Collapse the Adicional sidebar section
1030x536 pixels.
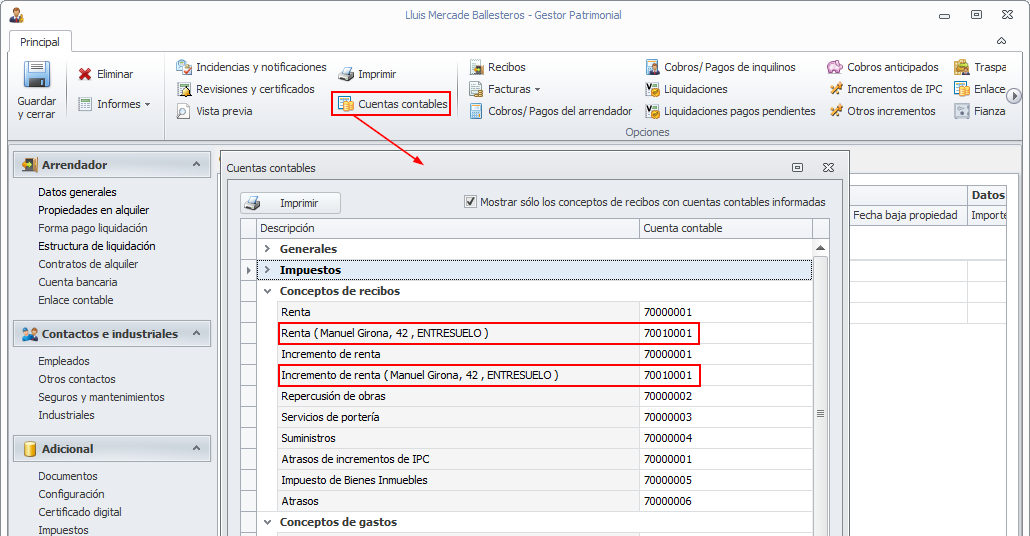196,449
